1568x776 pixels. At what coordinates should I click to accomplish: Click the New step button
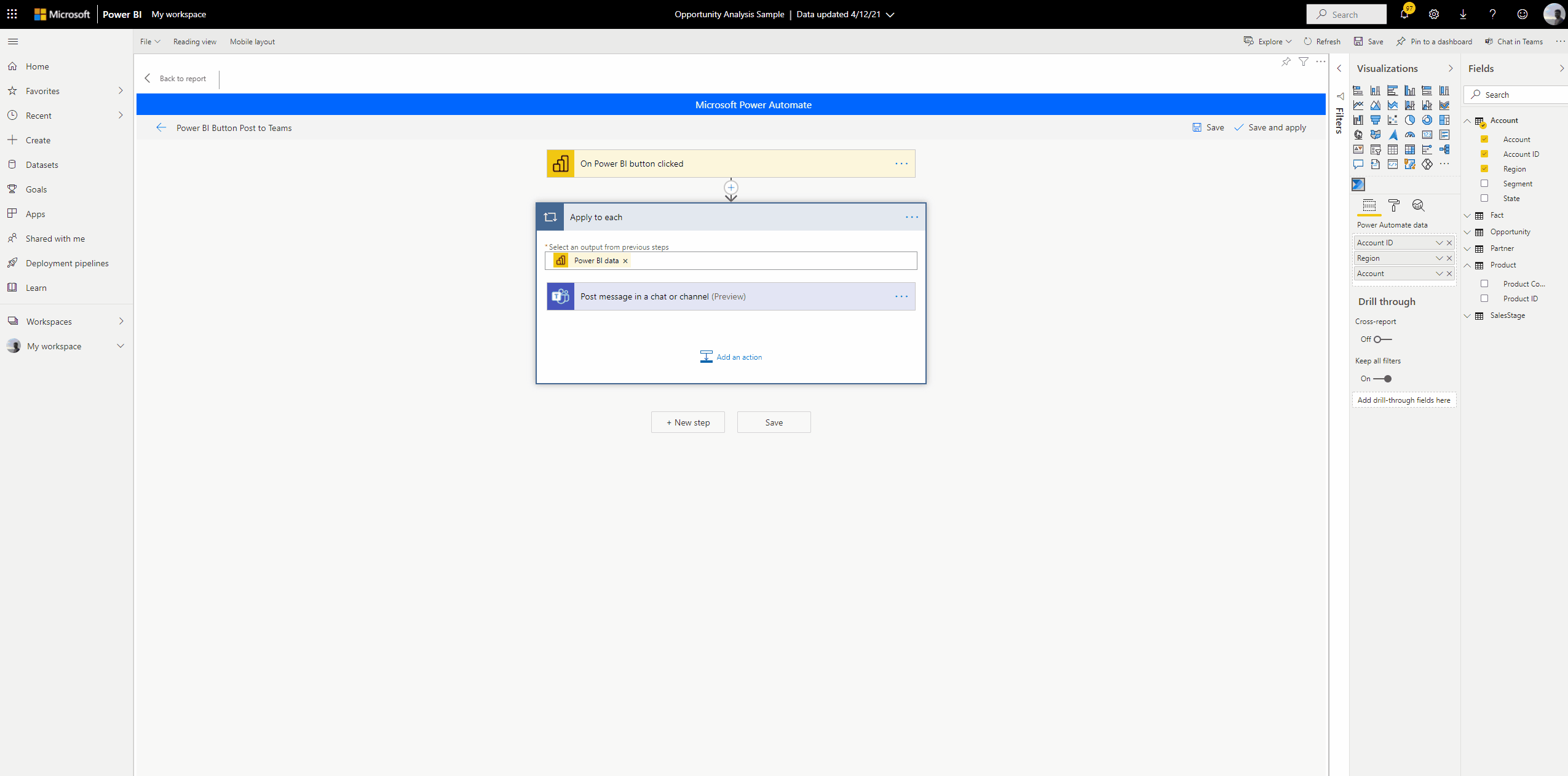(x=688, y=422)
